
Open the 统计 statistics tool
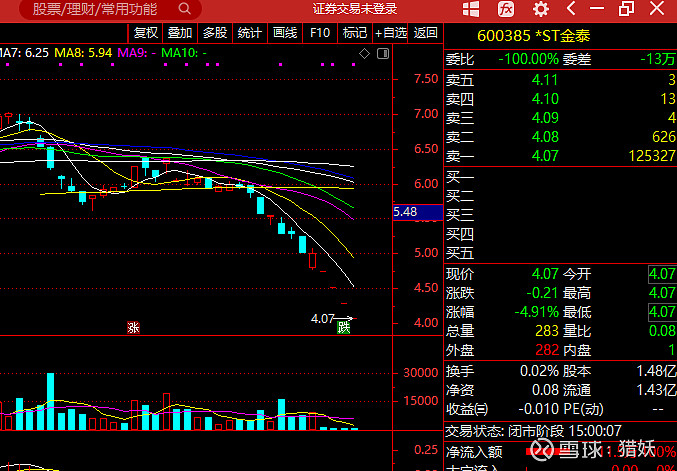[x=249, y=32]
